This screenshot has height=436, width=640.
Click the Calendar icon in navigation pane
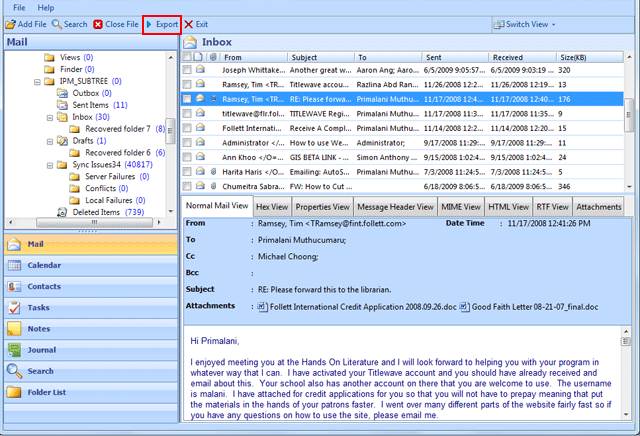14,265
